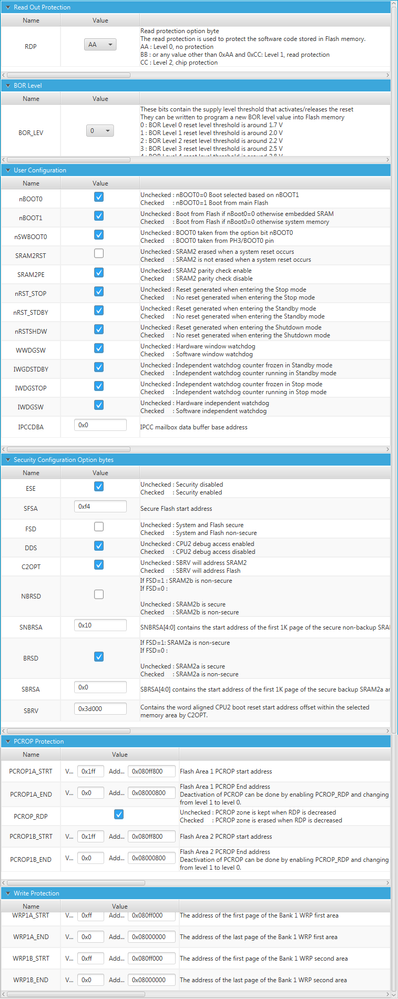Edit the PCROP1A_STRT address field
Screen dimensions: 398x999
pos(151,771)
